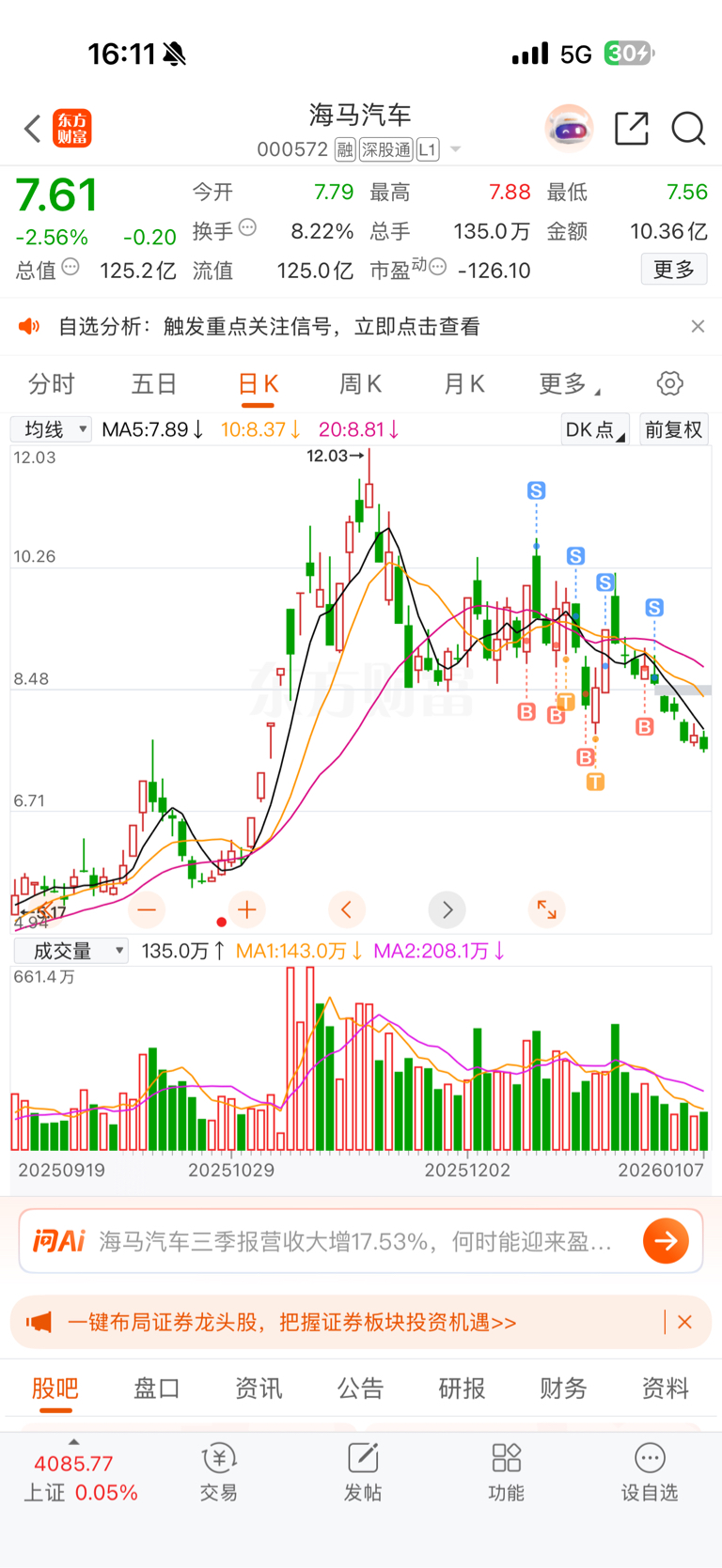Image resolution: width=722 pixels, height=1568 pixels.
Task: Tap the back arrow icon
Action: 33,129
